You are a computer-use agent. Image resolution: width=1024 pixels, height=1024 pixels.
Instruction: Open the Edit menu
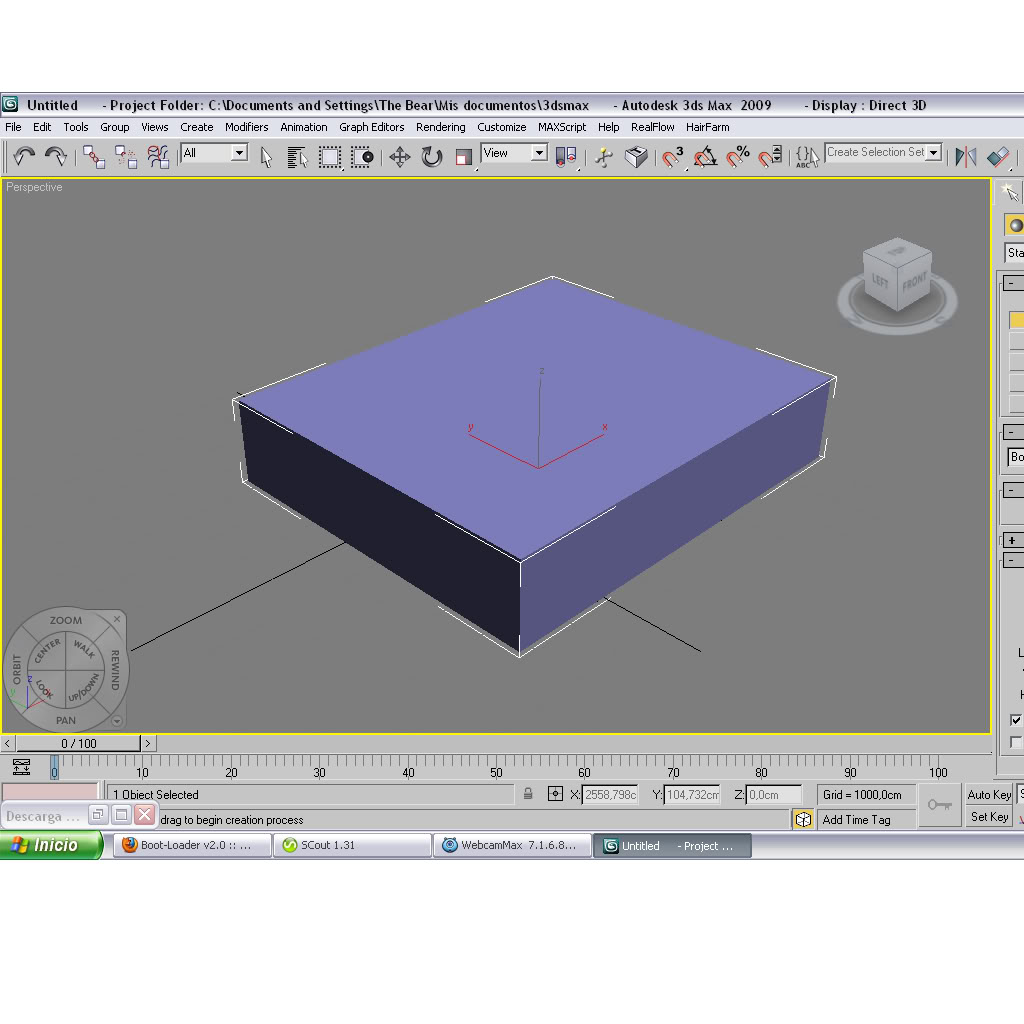point(42,127)
